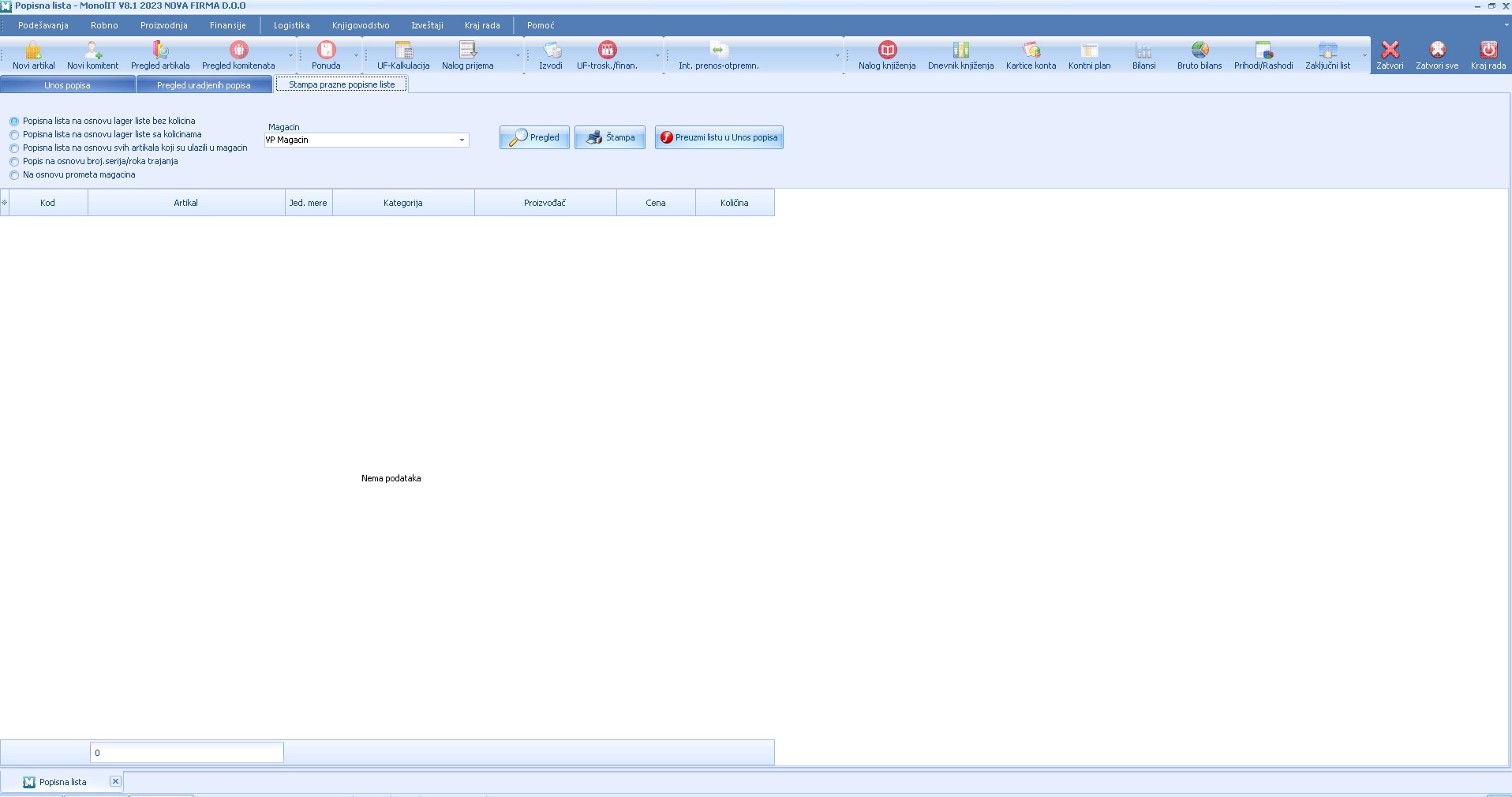Click the Dnevnik knjiženja icon
This screenshot has height=797, width=1512.
point(960,55)
